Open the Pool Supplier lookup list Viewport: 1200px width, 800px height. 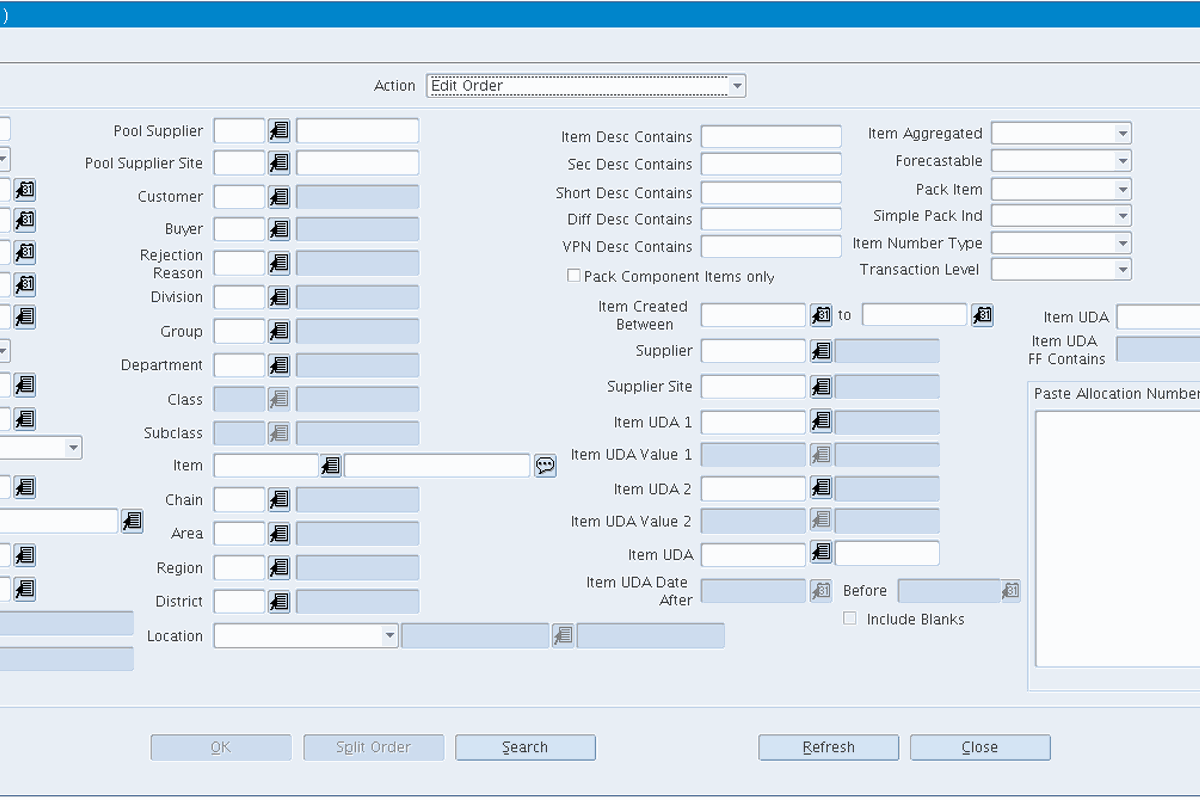point(279,131)
